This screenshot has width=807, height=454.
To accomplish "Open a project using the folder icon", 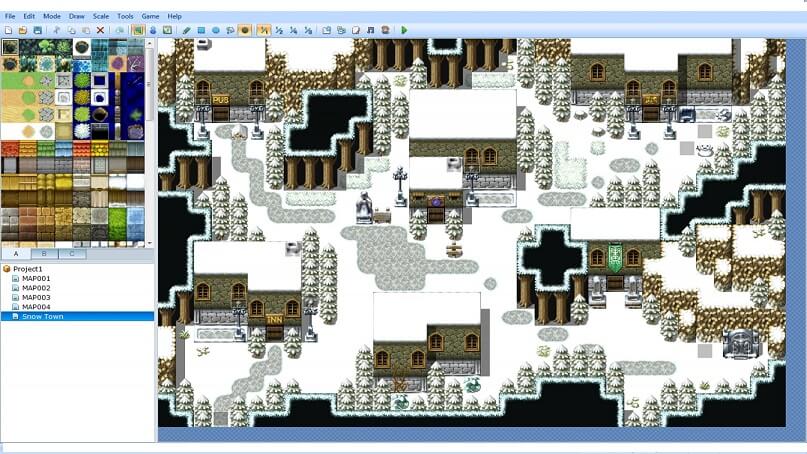I will pos(23,30).
